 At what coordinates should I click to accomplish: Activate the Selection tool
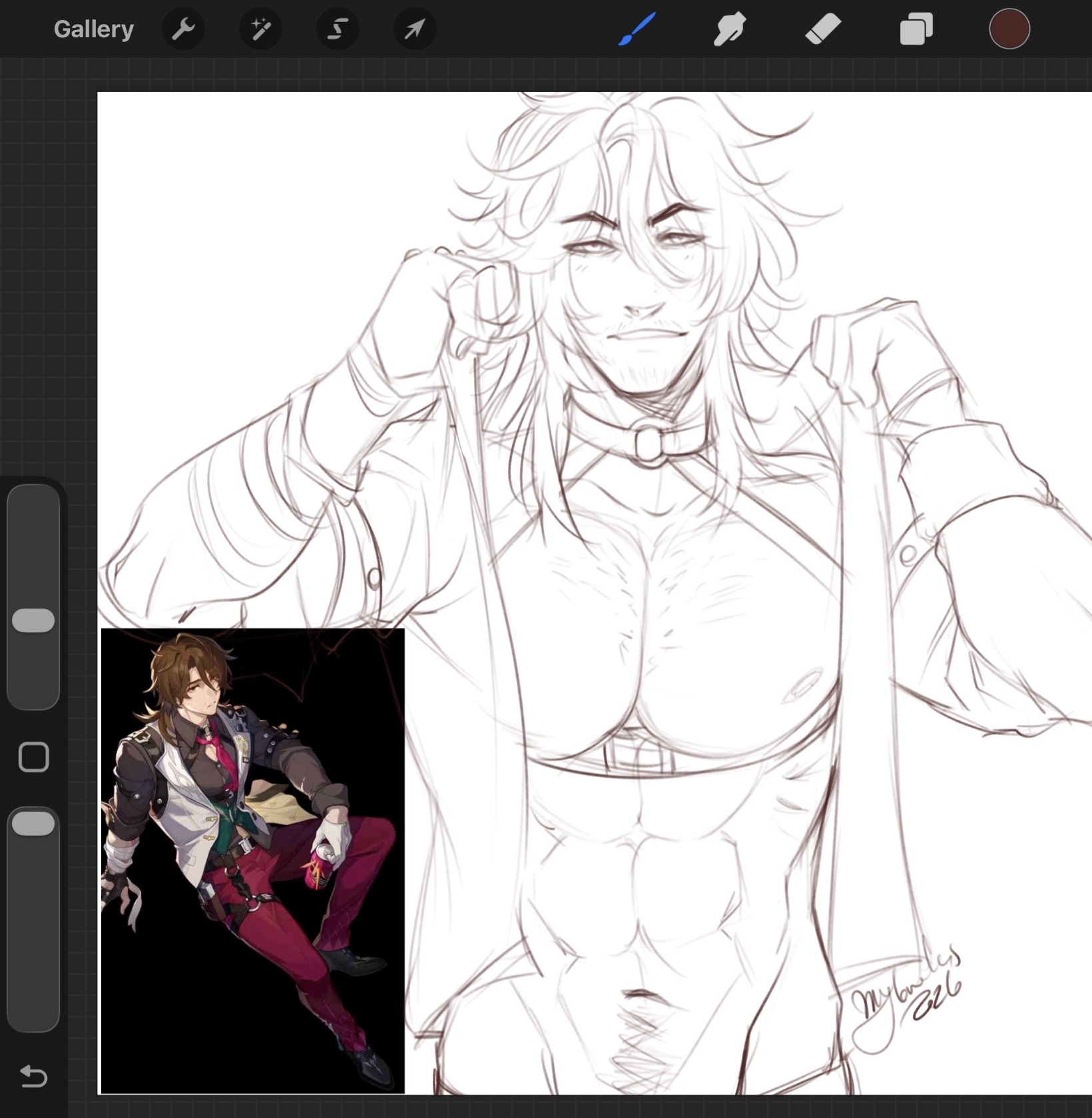coord(338,29)
